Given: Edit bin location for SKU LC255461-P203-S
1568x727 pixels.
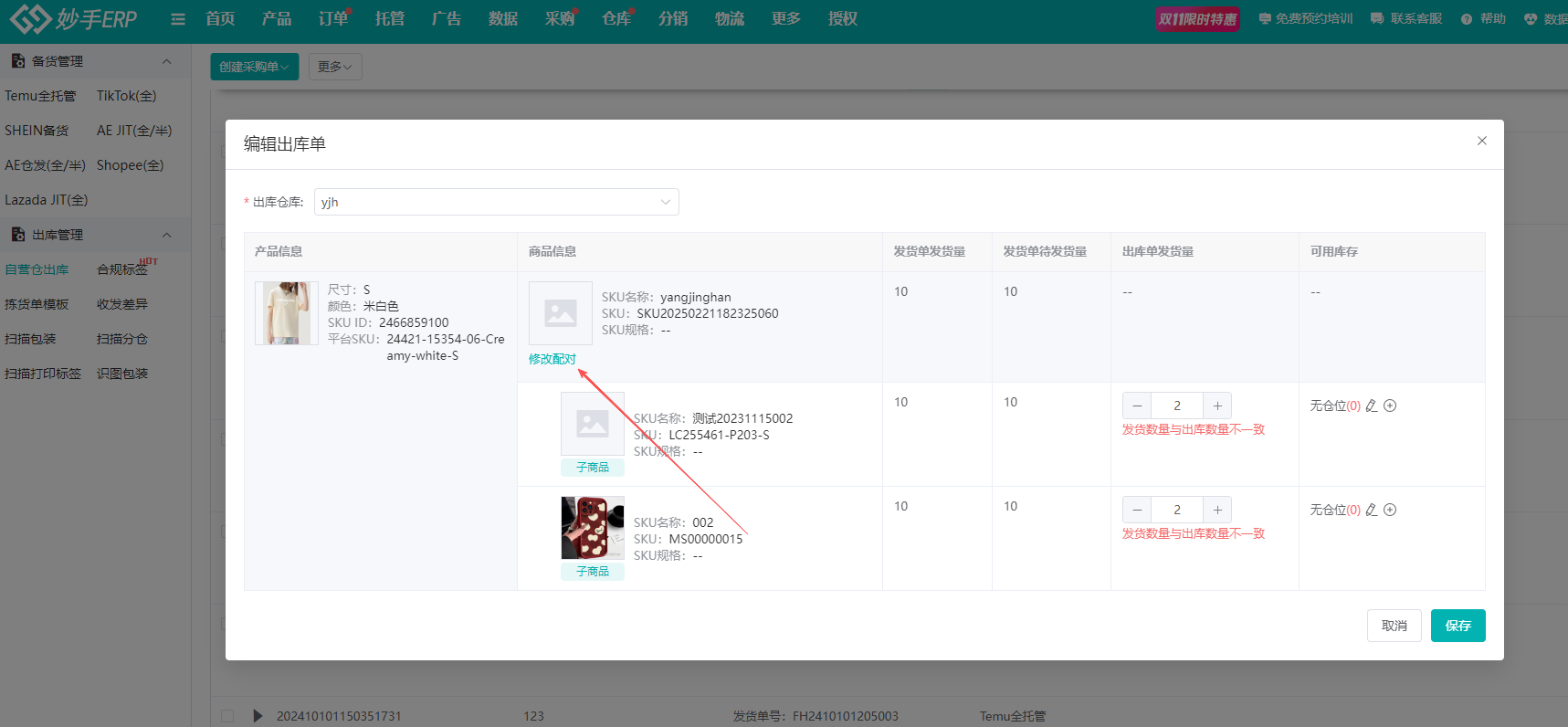Looking at the screenshot, I should point(1372,406).
